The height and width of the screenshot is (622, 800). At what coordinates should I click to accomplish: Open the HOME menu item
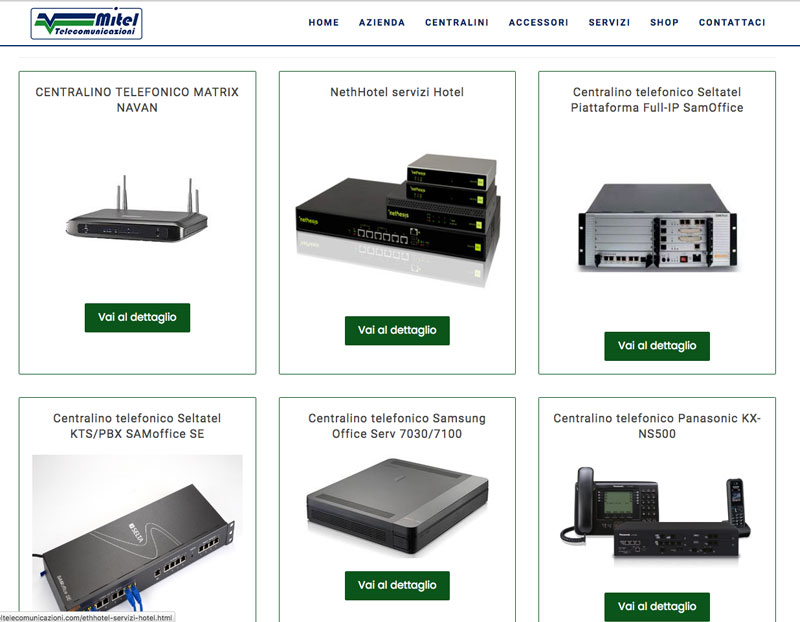click(323, 22)
